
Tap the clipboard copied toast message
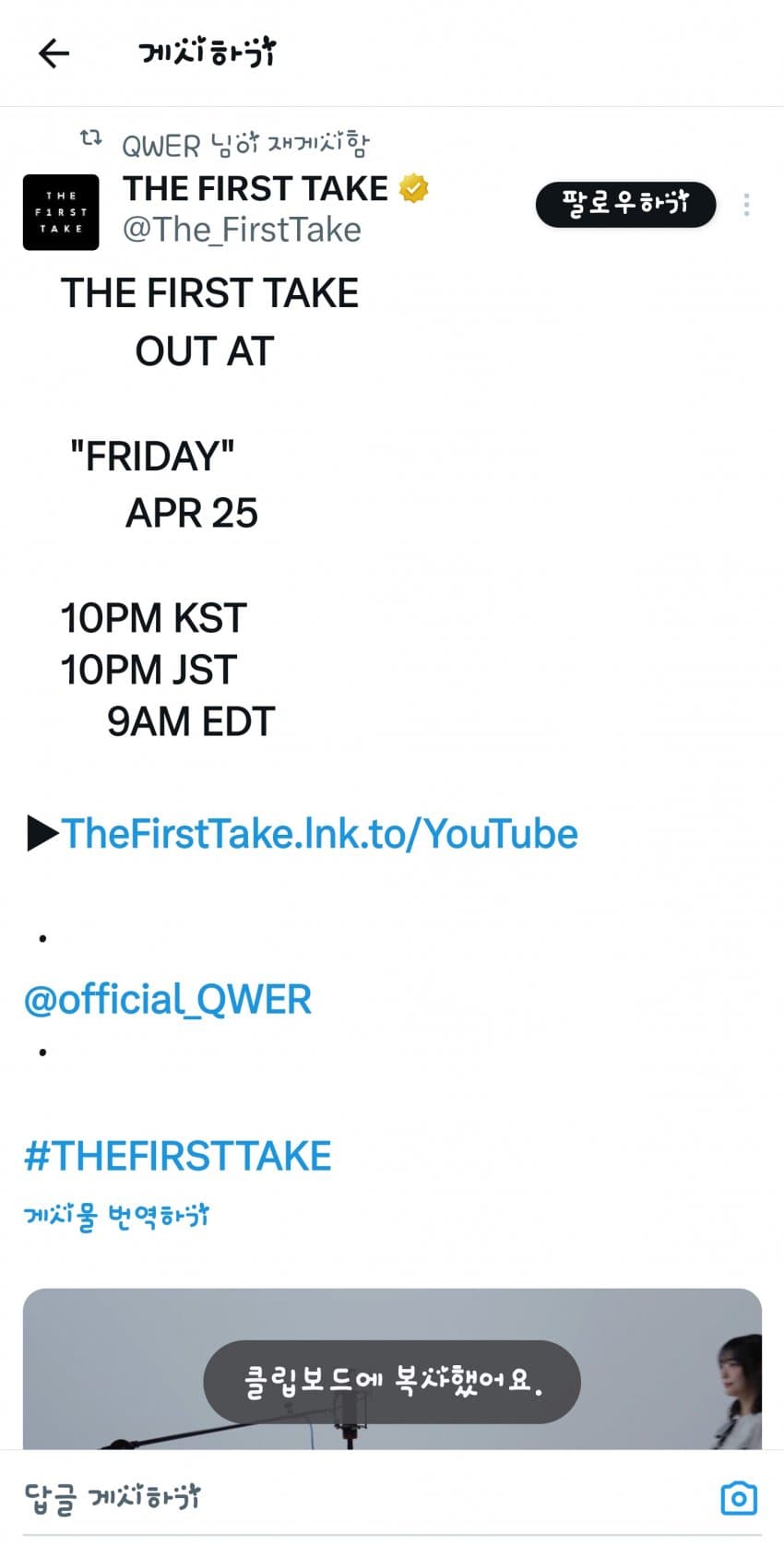coord(392,1381)
